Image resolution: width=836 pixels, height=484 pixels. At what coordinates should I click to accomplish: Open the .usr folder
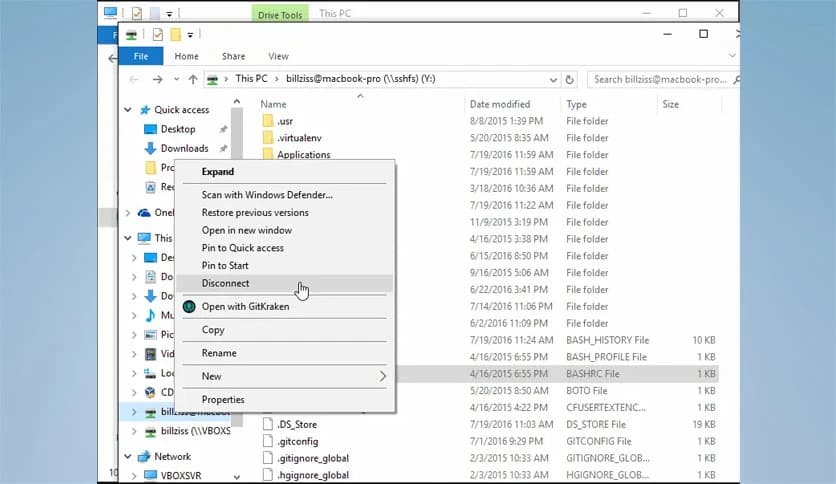tap(285, 121)
